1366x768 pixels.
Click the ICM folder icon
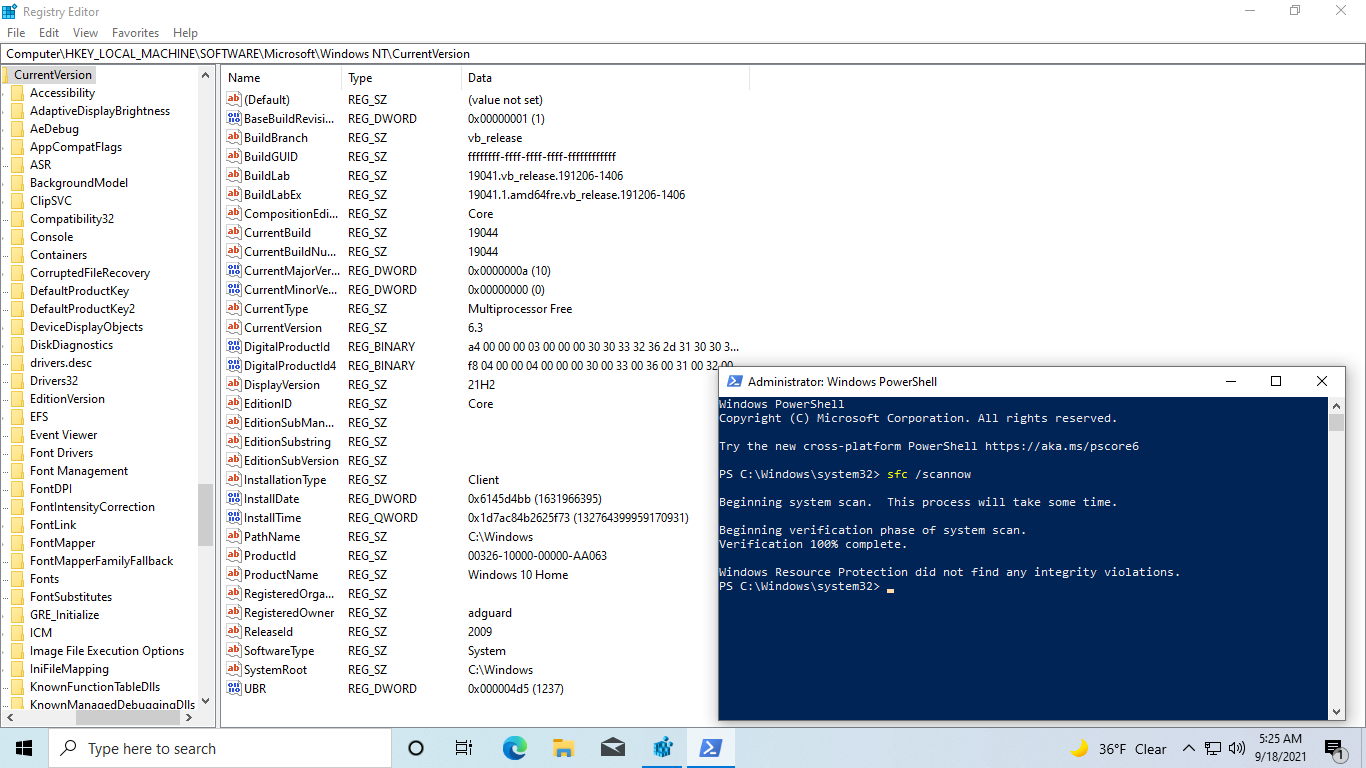point(17,633)
